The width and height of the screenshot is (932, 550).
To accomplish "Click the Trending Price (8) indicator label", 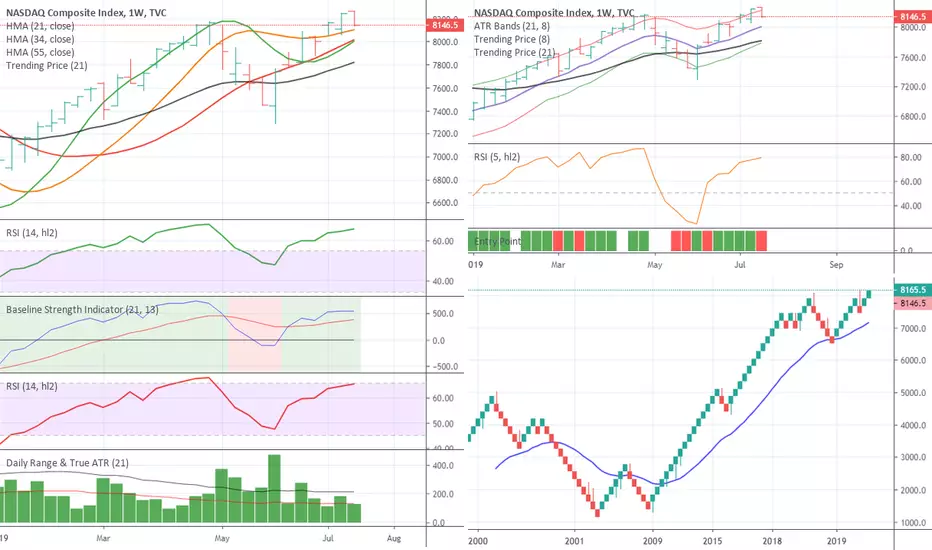I will coord(512,39).
